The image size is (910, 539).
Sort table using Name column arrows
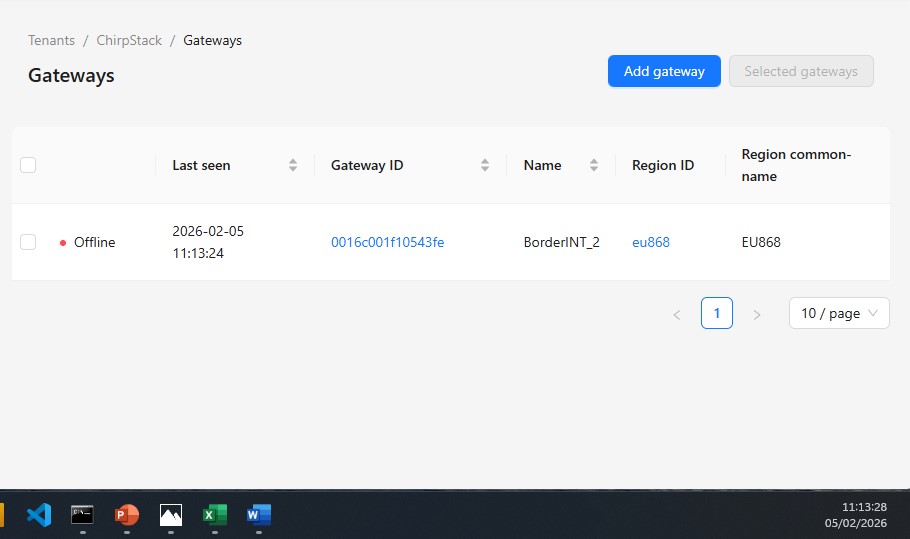point(594,165)
